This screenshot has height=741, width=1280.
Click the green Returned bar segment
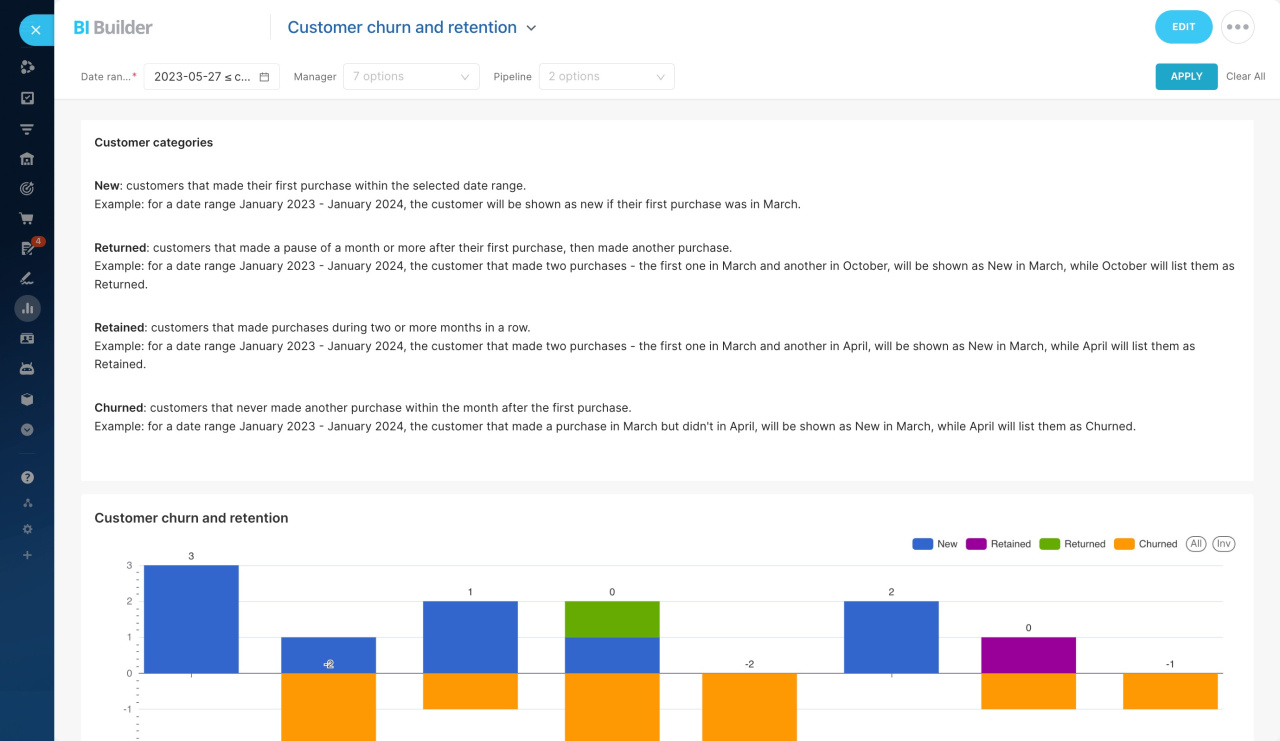612,619
